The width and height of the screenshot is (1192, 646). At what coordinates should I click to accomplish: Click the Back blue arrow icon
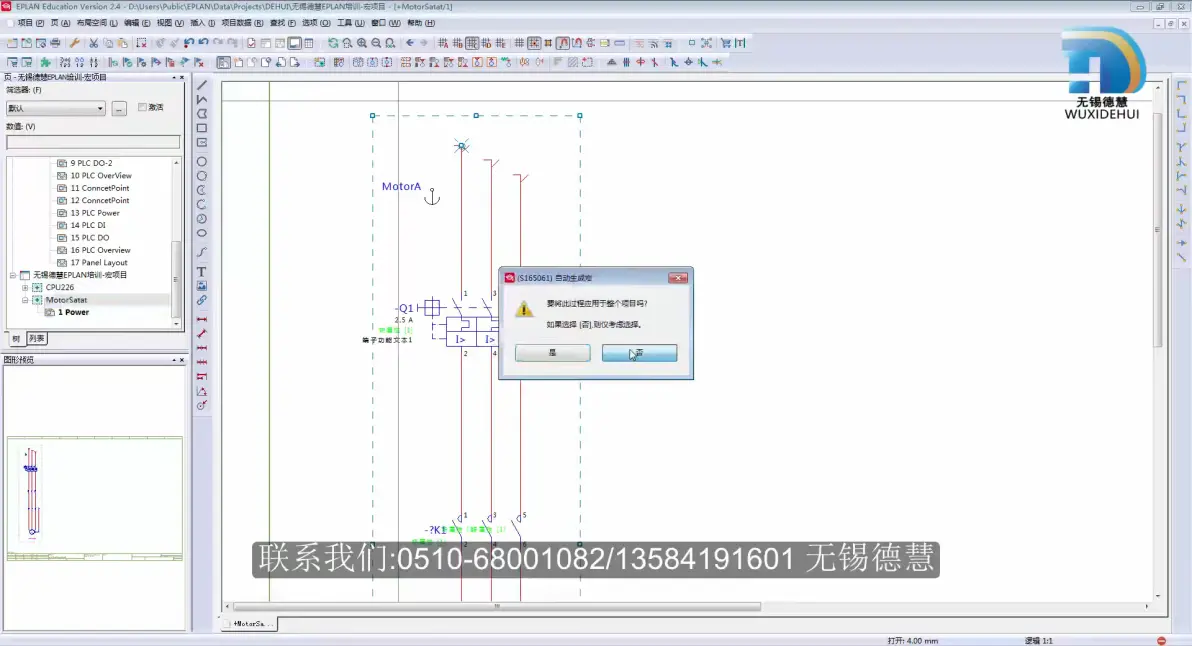410,43
